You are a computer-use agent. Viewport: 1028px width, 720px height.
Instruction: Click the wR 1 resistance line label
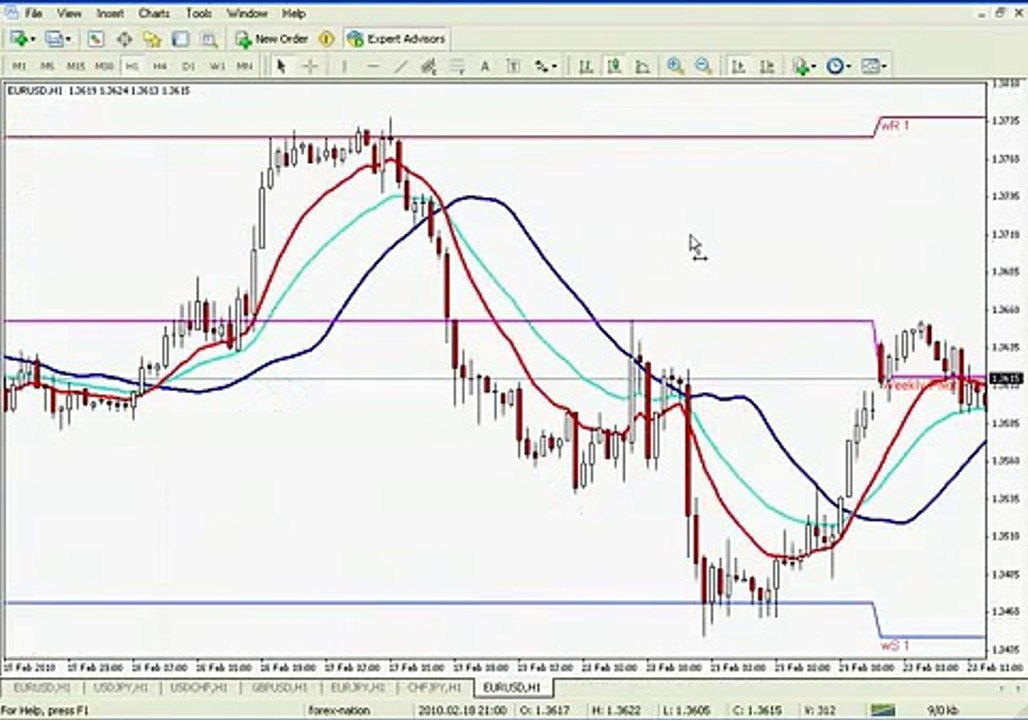point(896,125)
